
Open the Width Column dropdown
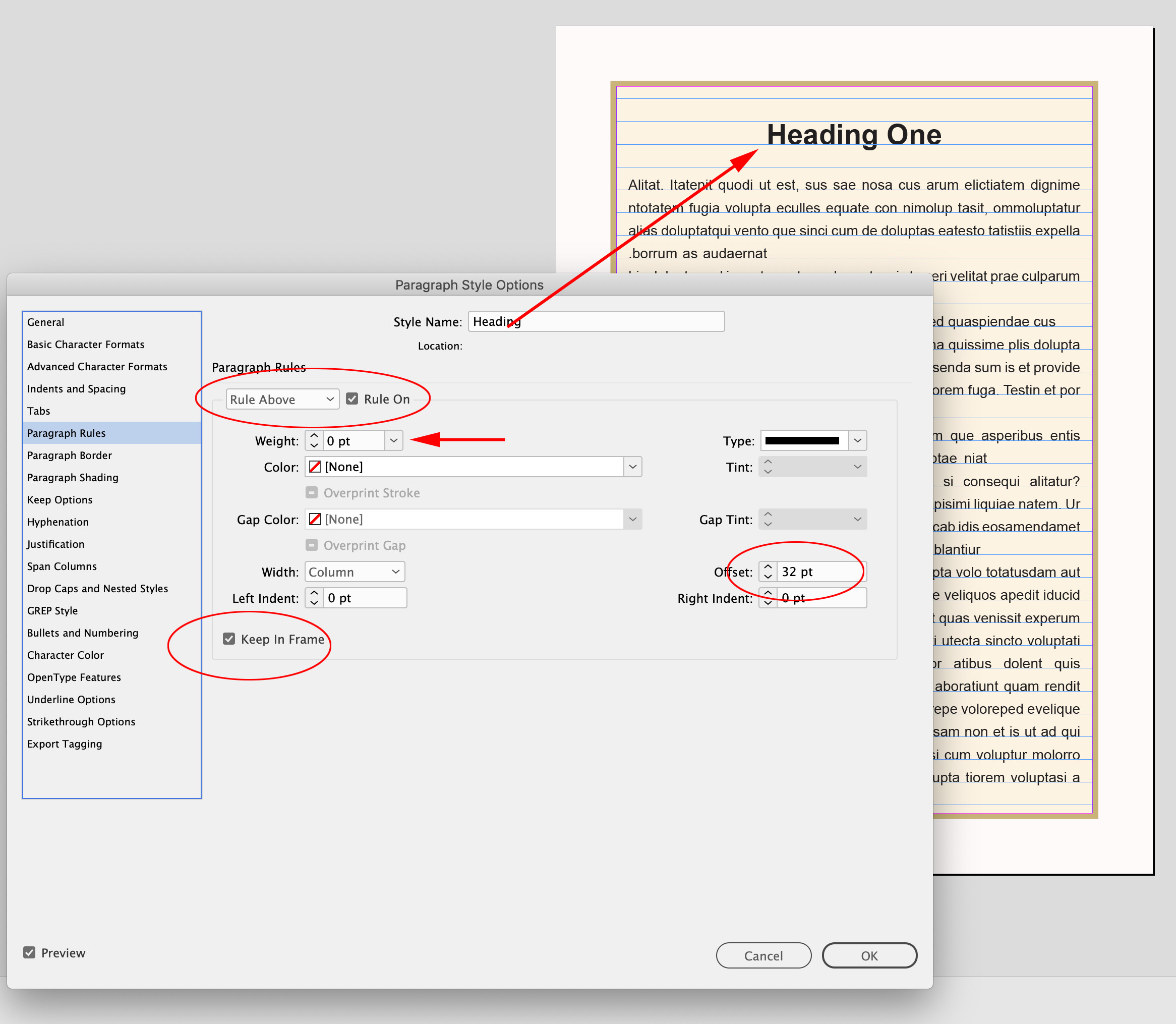coord(354,572)
